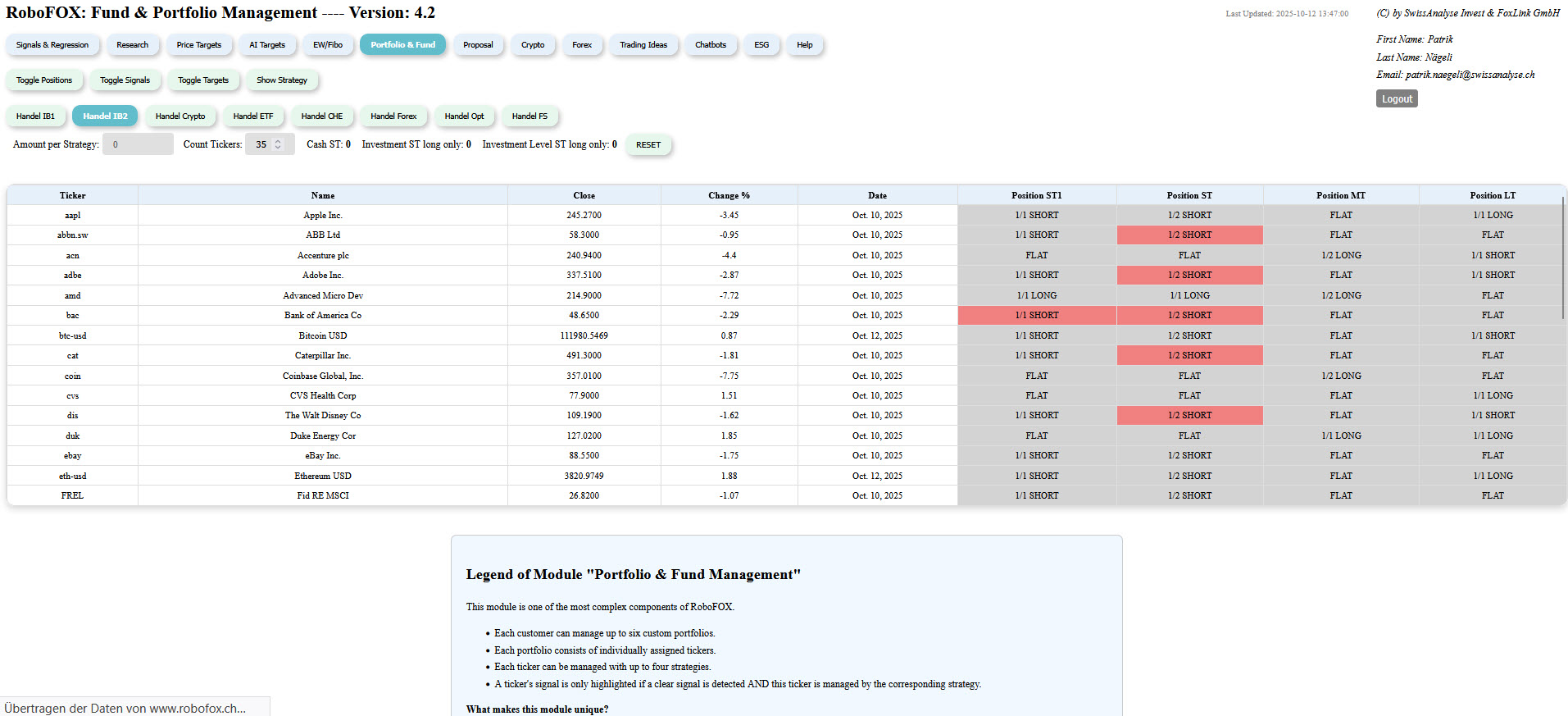Open the AI Targets module

click(x=267, y=45)
